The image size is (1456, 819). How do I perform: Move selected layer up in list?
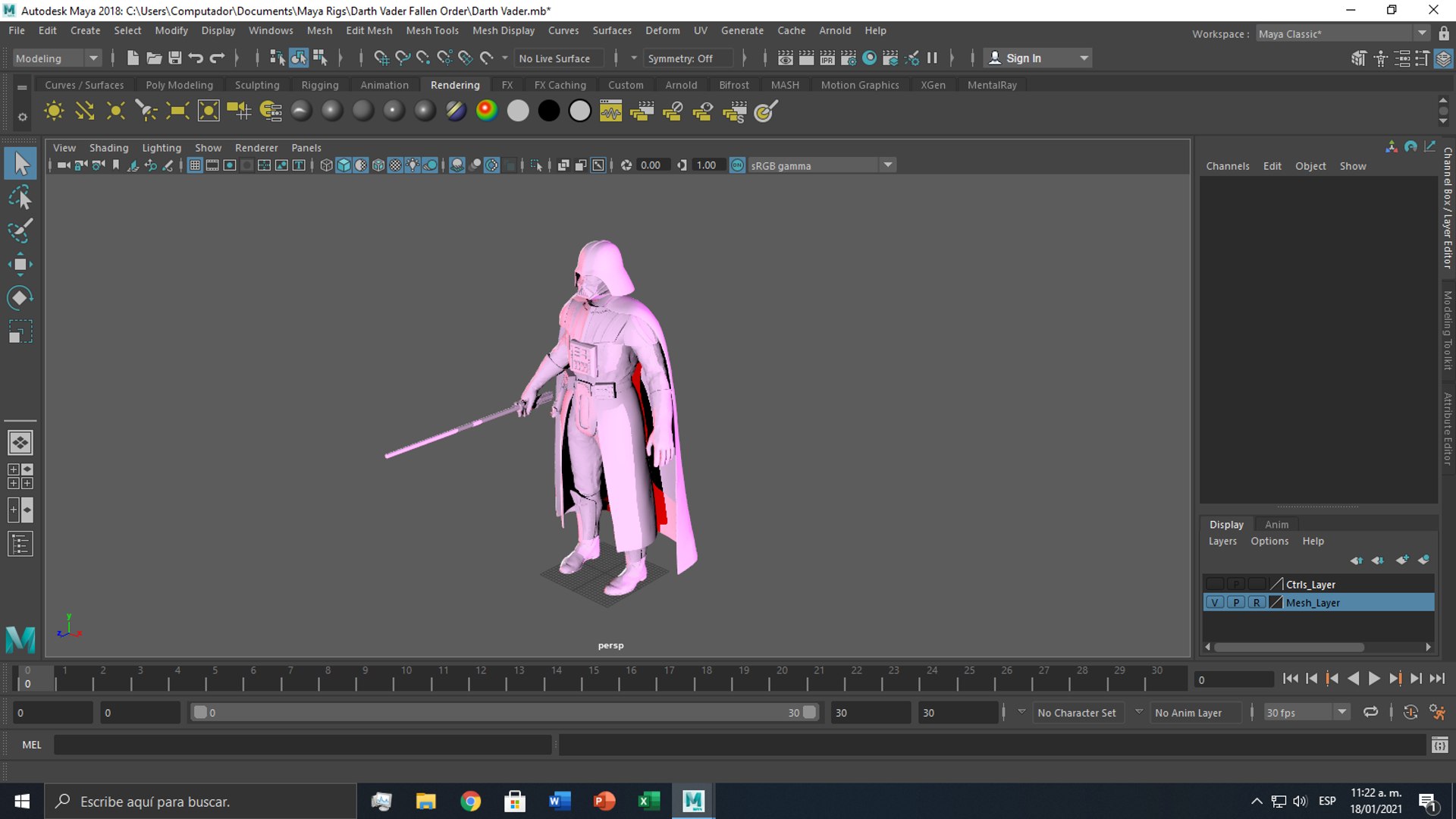1356,560
